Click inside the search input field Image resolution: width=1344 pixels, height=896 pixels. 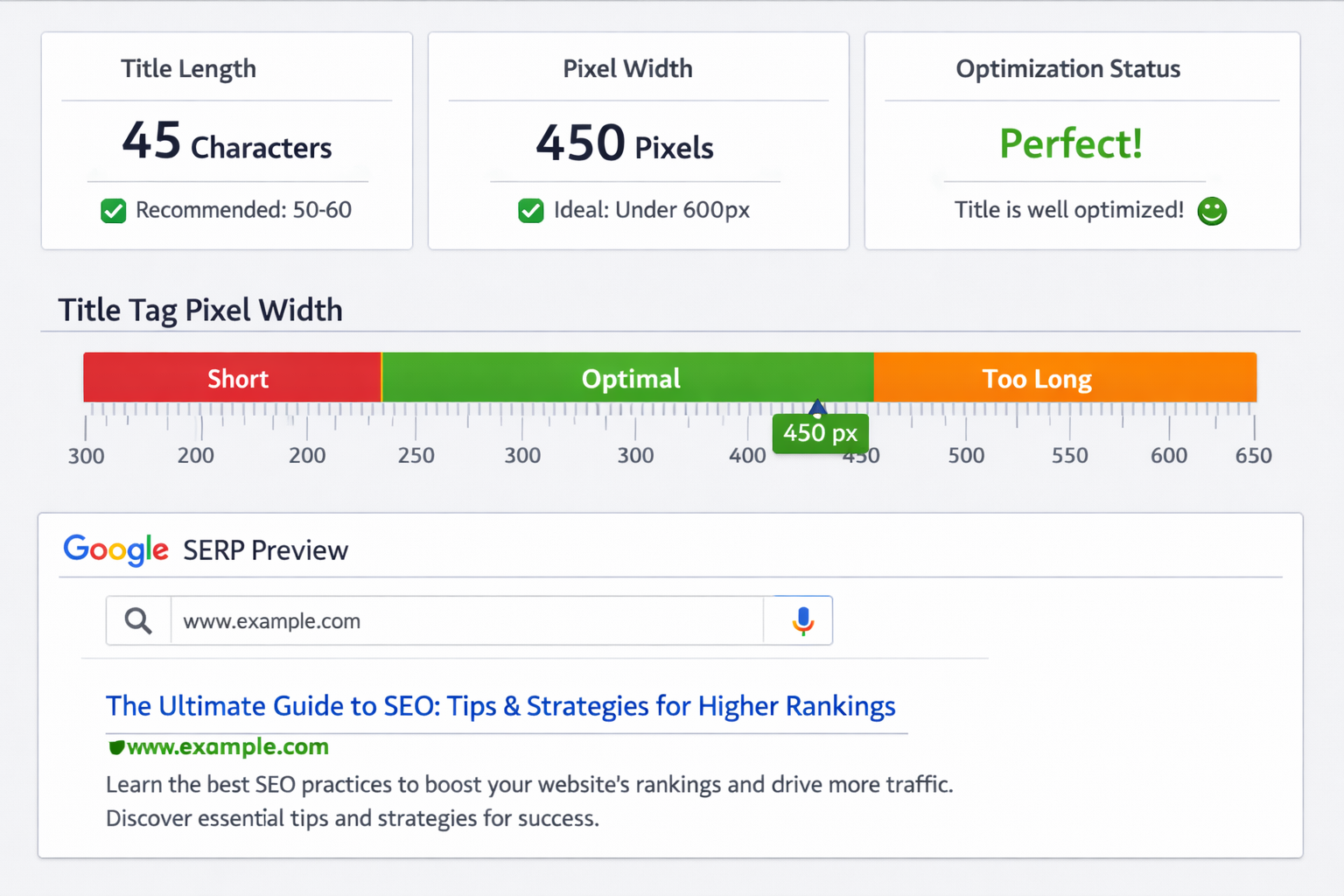(x=437, y=620)
